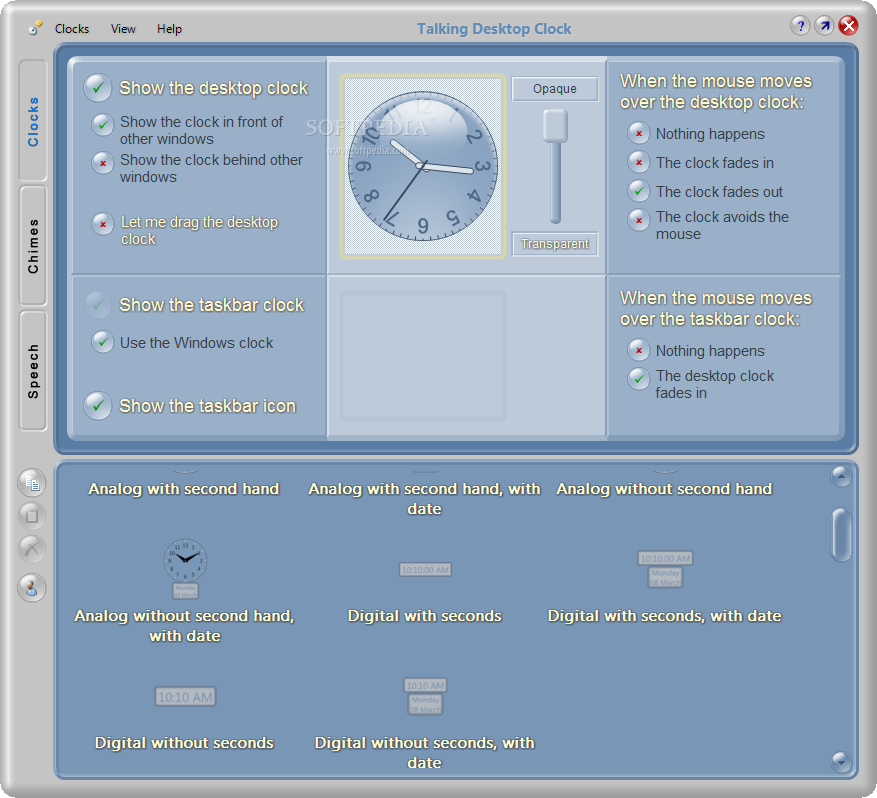Click the copy icon in left sidebar
877x798 pixels.
(32, 483)
